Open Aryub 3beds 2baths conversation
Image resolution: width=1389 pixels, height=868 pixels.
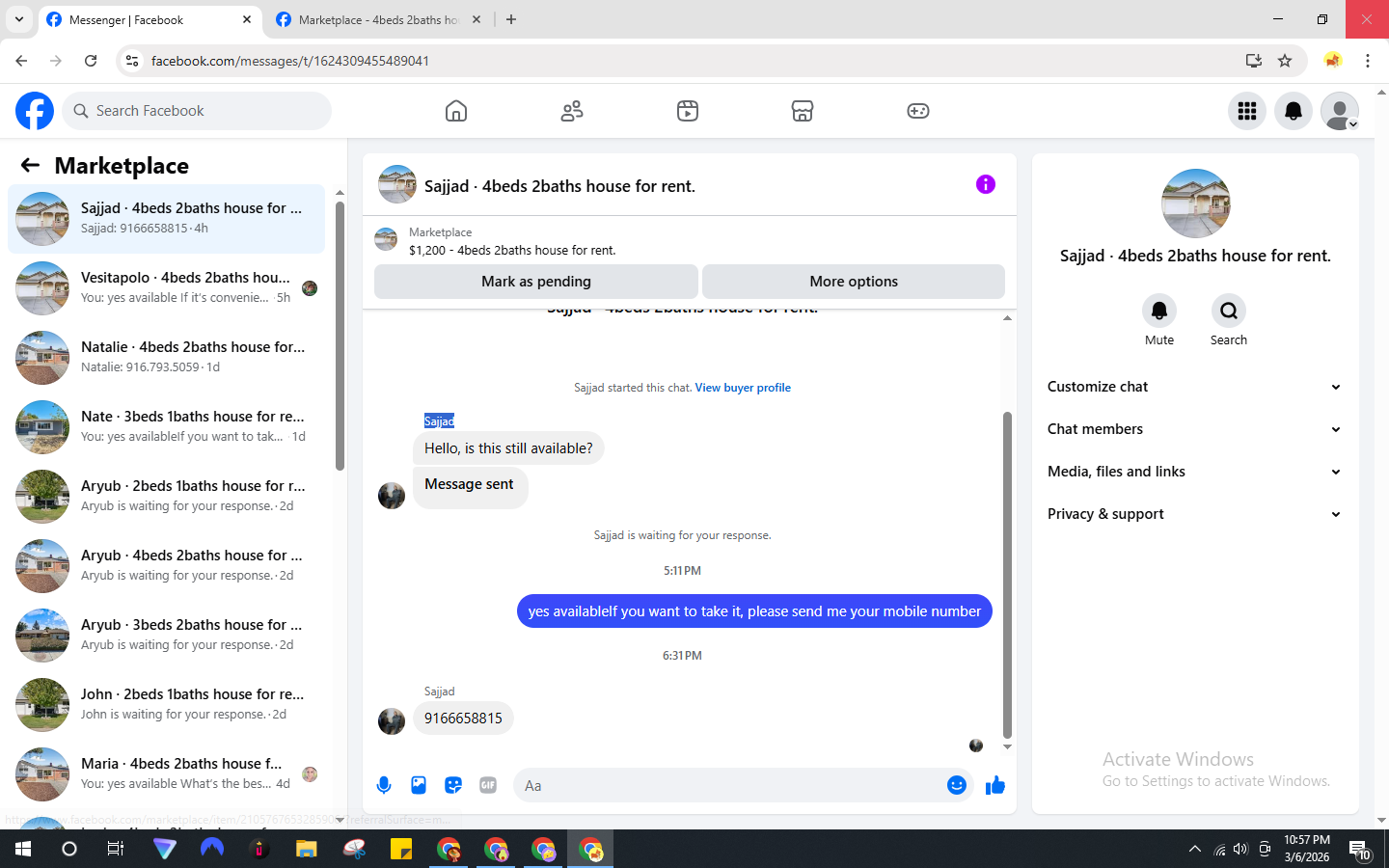pos(166,635)
